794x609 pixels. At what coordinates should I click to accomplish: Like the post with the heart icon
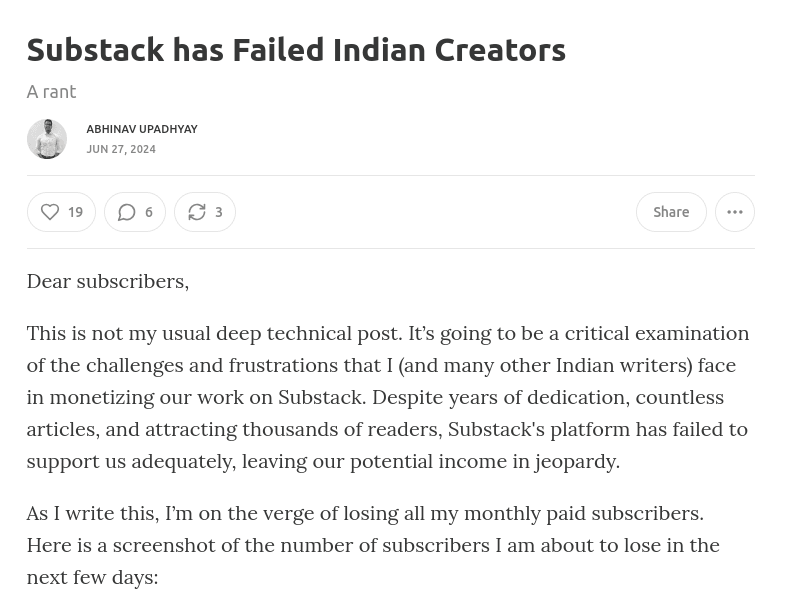(50, 212)
